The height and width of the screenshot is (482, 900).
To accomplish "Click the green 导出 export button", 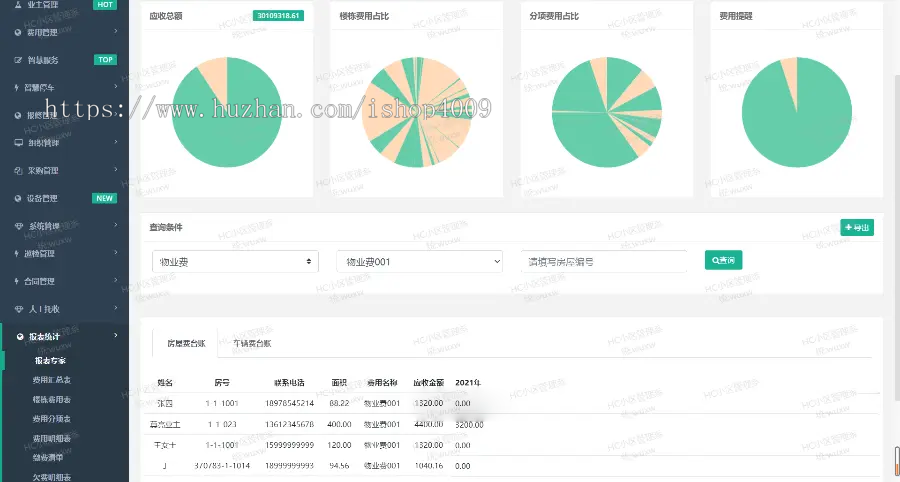I will pyautogui.click(x=857, y=228).
